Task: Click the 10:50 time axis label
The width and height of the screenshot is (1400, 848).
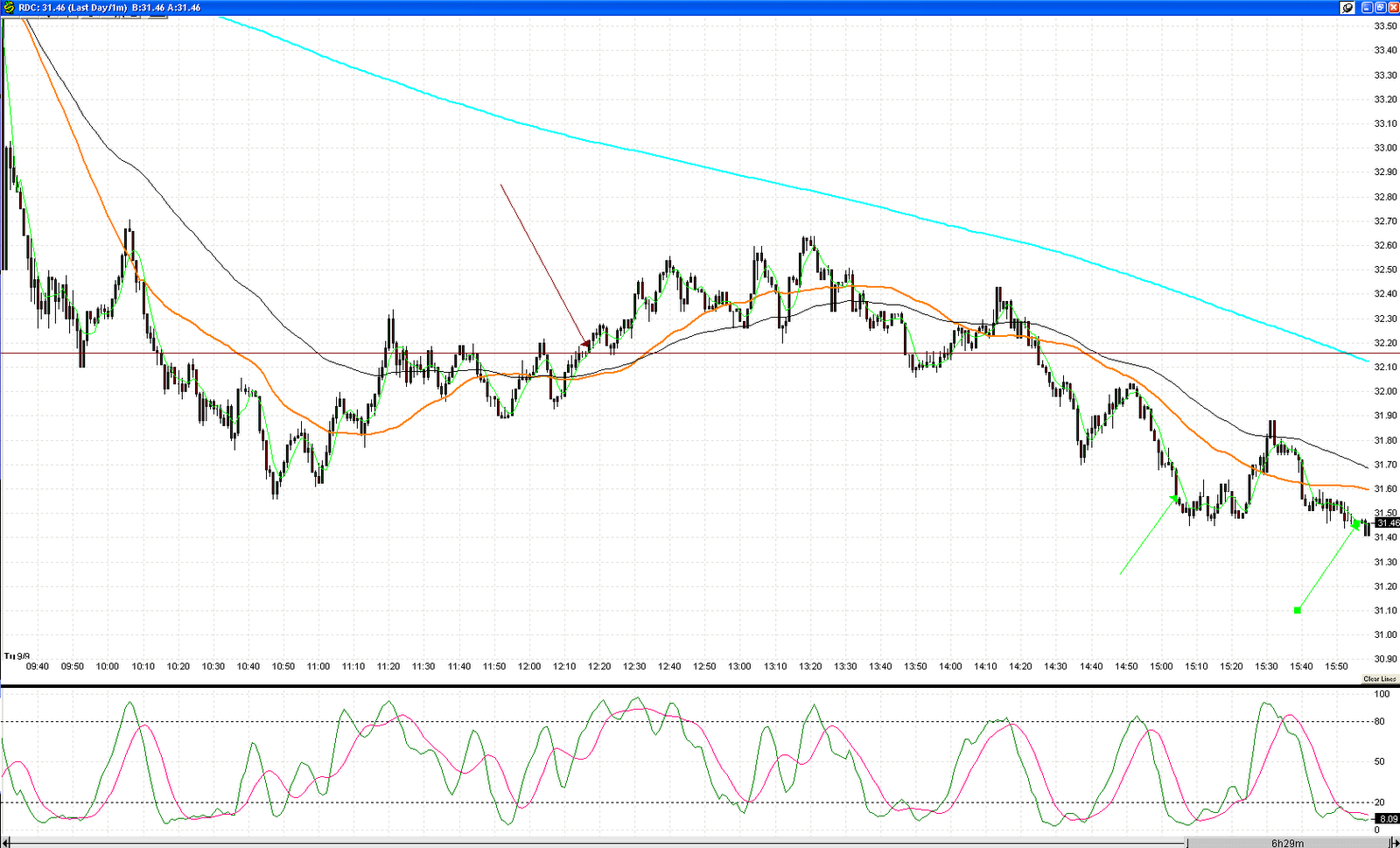Action: [283, 666]
